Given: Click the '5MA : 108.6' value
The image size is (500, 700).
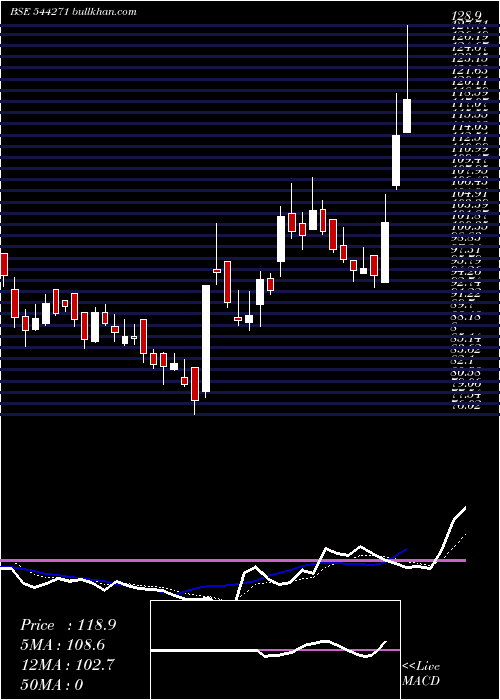Looking at the screenshot, I should click(65, 645).
